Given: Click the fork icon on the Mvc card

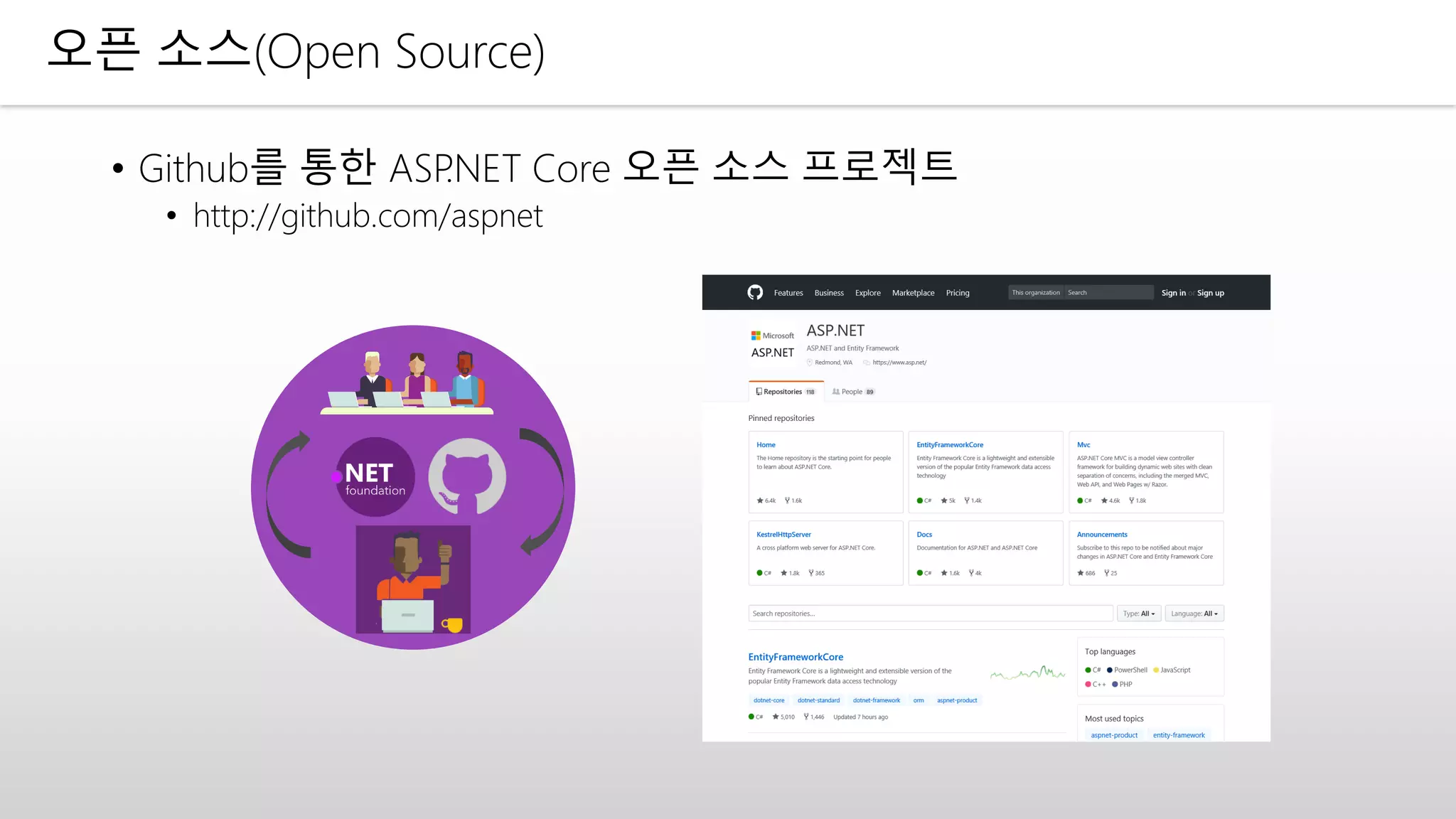Looking at the screenshot, I should point(1131,500).
